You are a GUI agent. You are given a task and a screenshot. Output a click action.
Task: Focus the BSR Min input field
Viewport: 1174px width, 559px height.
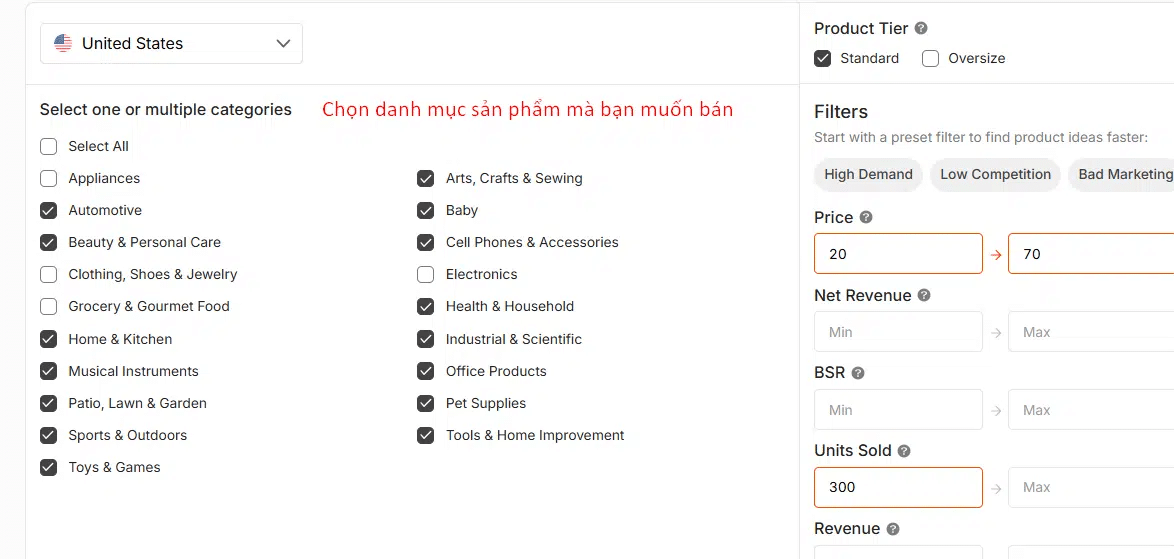tap(898, 410)
